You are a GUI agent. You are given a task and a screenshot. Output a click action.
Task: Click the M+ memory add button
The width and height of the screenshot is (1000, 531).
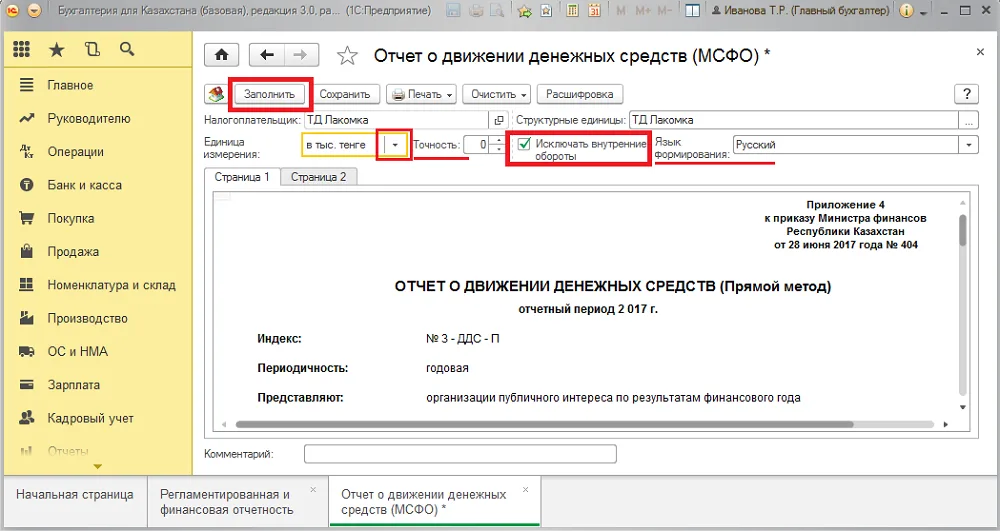(643, 10)
